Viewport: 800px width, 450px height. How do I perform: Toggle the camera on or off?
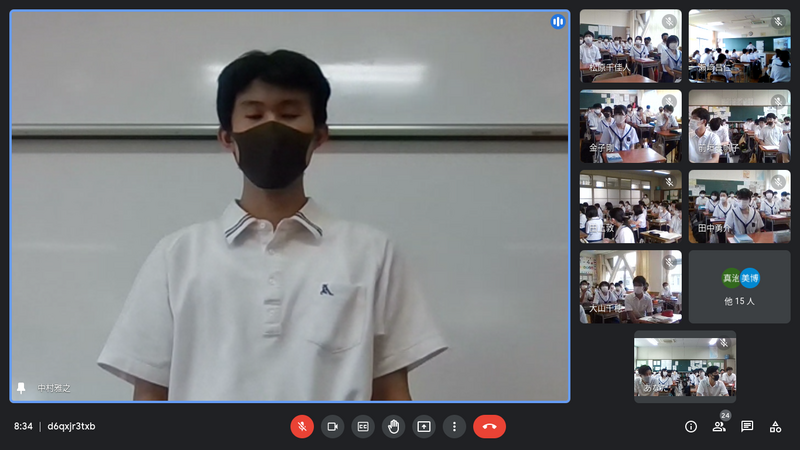coord(332,426)
